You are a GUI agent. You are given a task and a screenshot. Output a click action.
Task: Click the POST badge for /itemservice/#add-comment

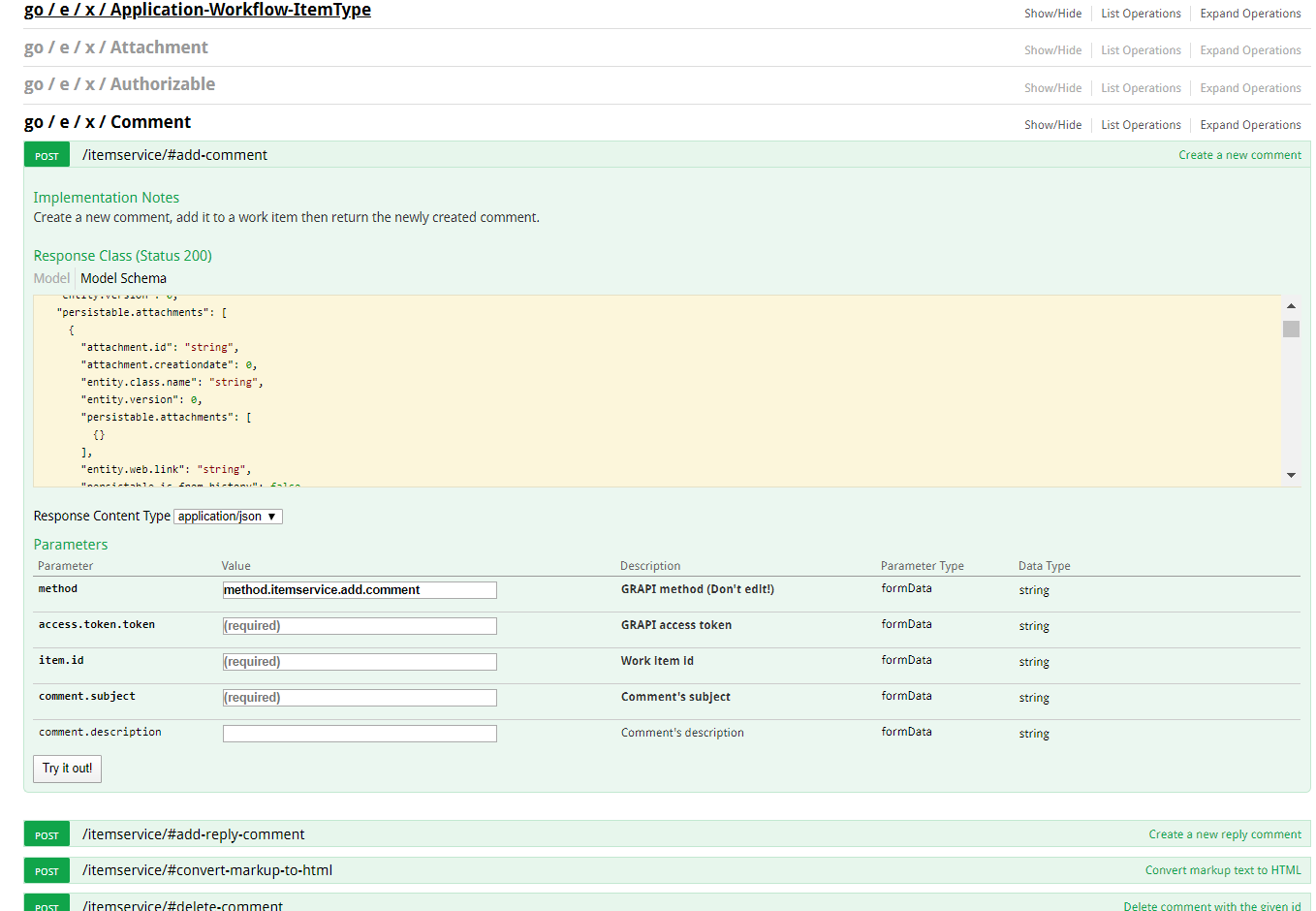click(x=46, y=154)
